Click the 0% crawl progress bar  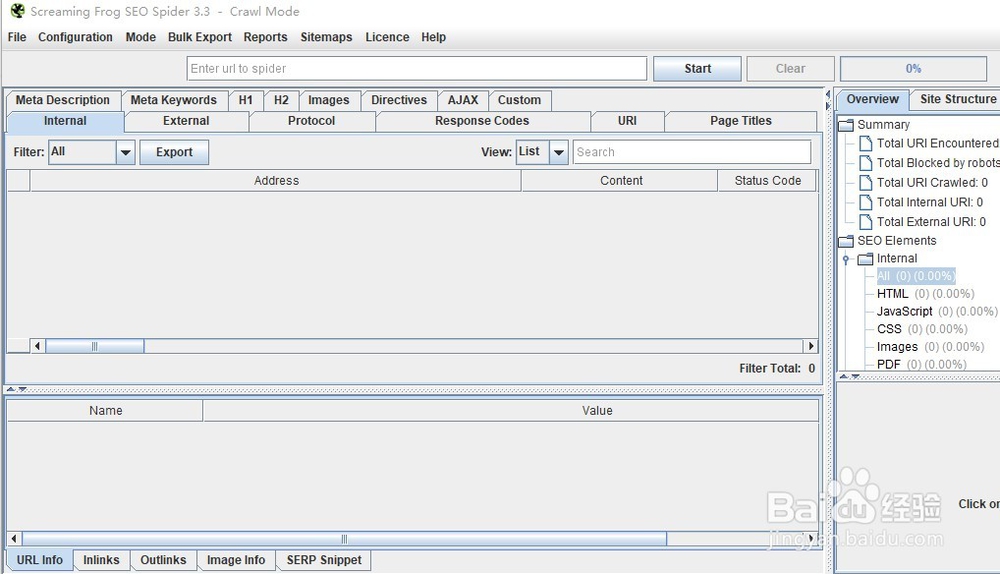pyautogui.click(x=913, y=69)
